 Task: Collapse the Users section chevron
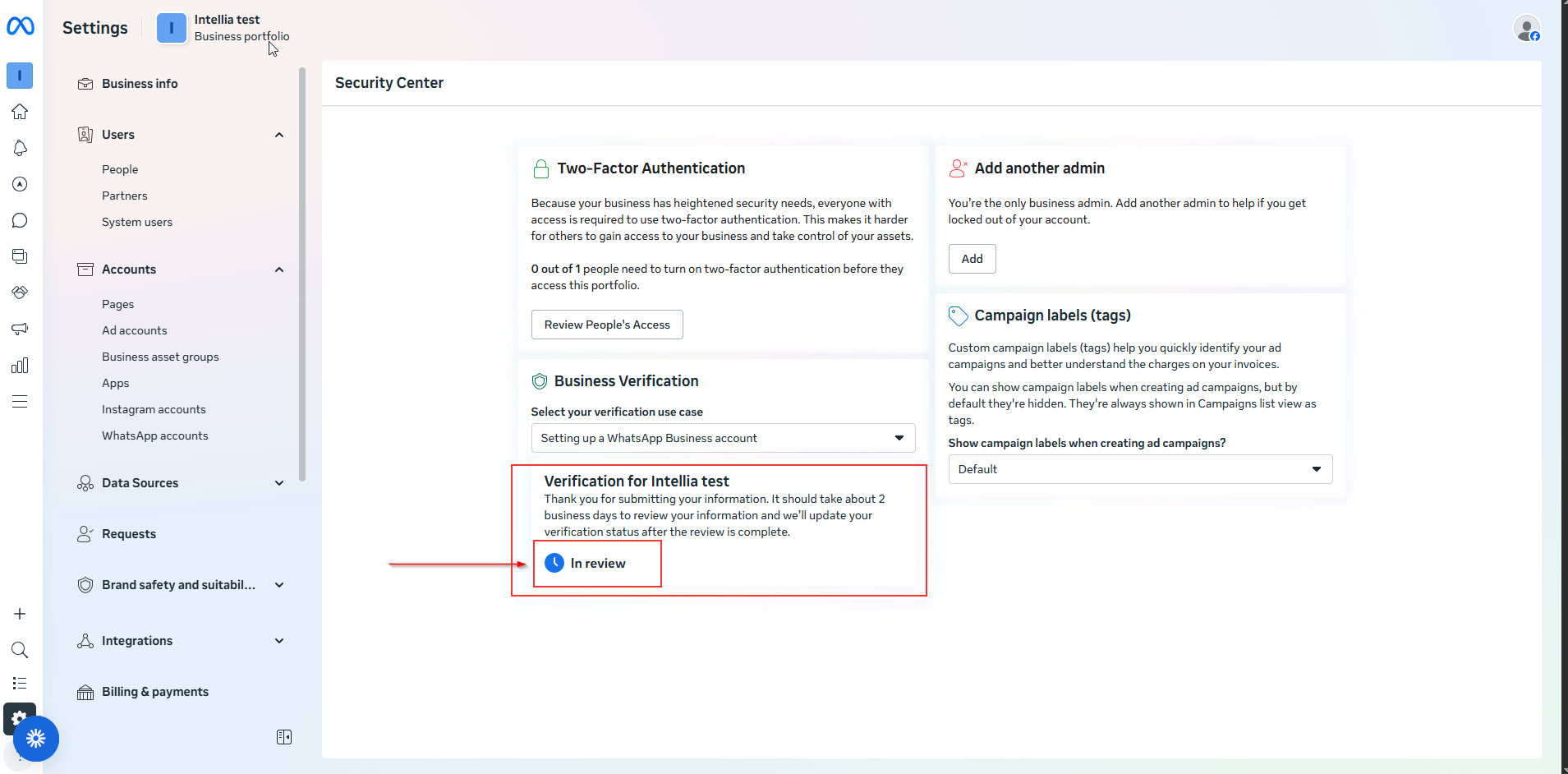coord(279,135)
